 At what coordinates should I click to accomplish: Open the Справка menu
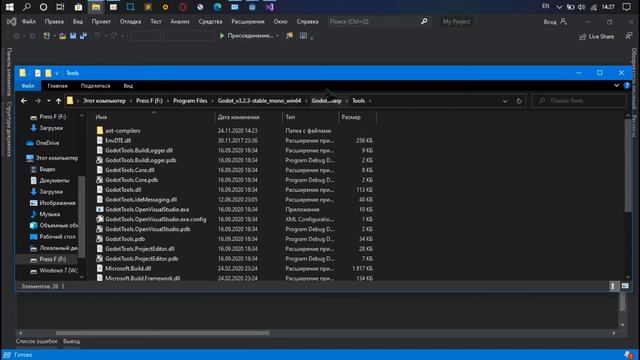307,22
